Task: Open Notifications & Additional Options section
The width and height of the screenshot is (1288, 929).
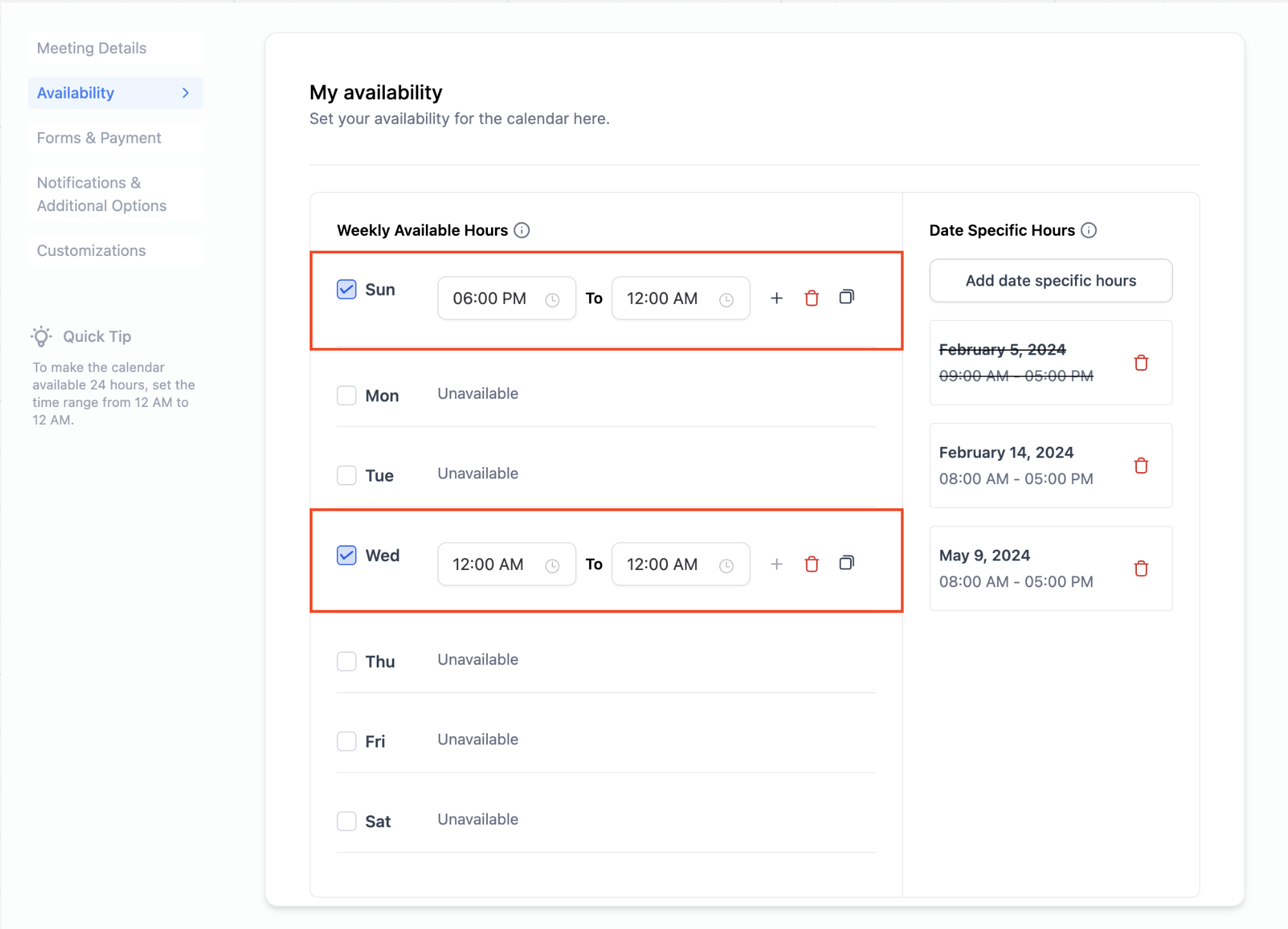Action: 115,194
